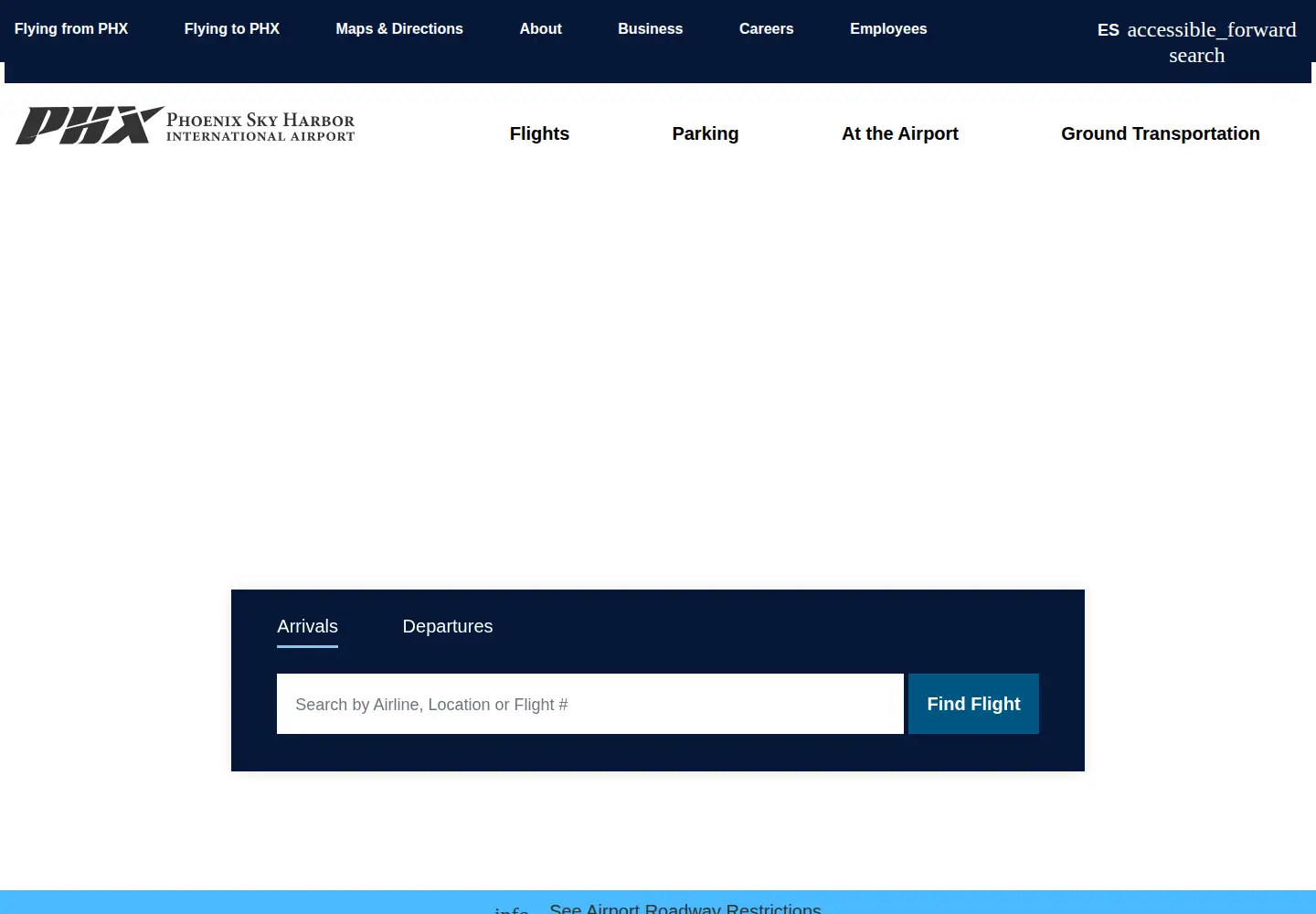Select the Arrivals tab
Screen dimensions: 1316x914
coord(308,627)
